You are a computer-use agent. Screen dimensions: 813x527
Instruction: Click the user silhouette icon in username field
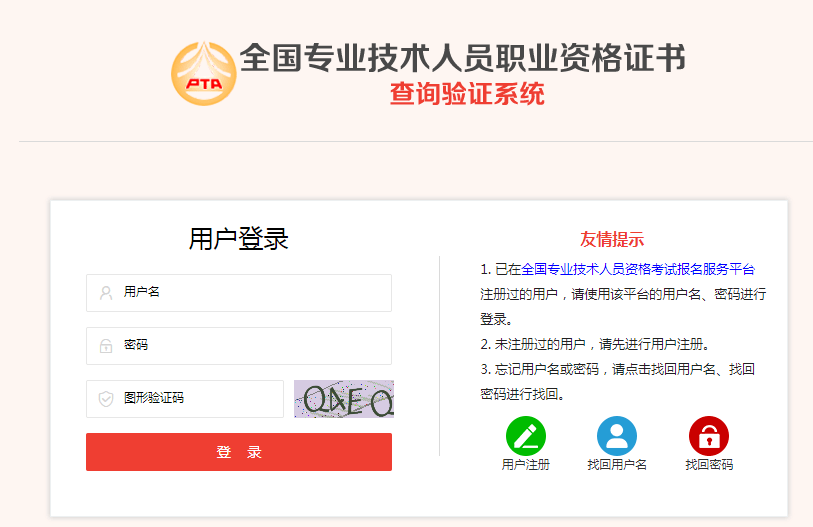[x=106, y=293]
